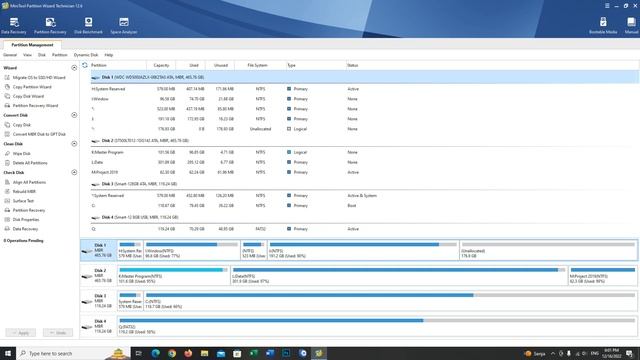Choose Wipe Disk in the sidebar
This screenshot has height=360, width=640.
click(x=18, y=153)
